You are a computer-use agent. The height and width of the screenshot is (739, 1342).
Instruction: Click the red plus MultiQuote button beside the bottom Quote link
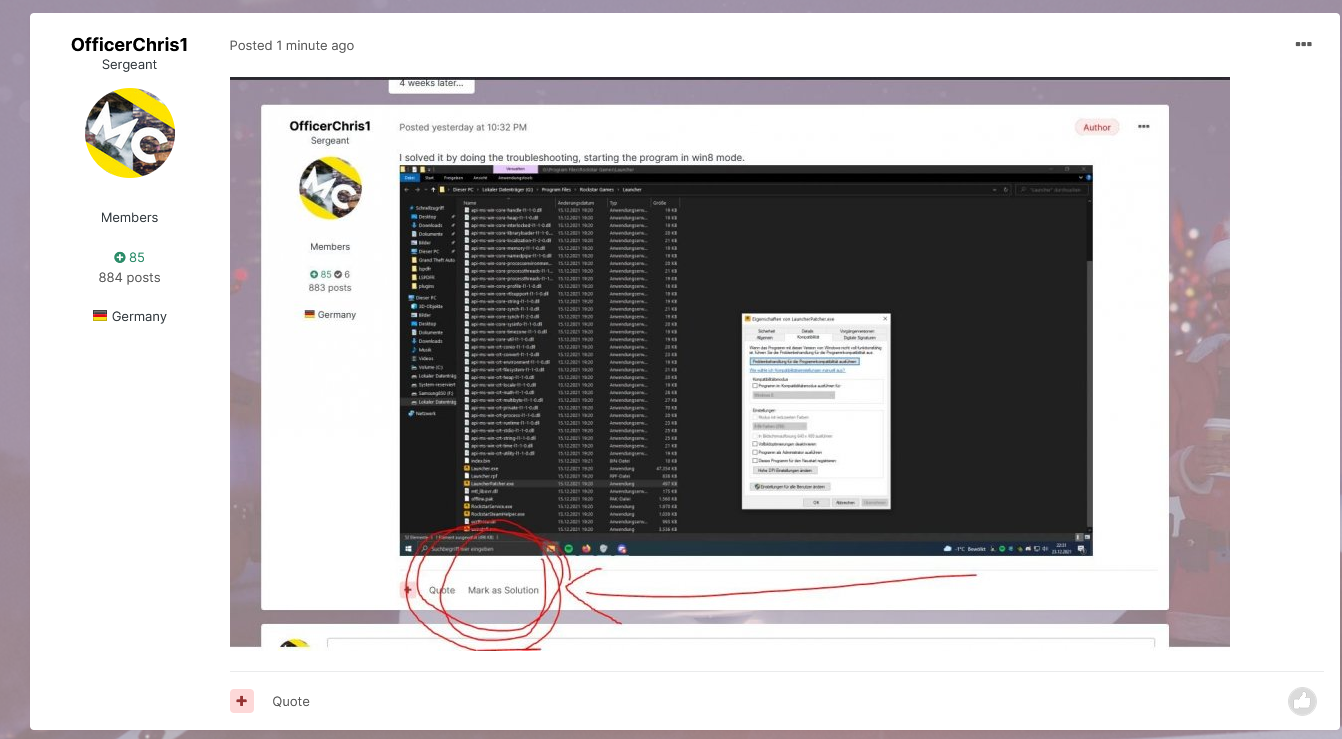pos(241,701)
